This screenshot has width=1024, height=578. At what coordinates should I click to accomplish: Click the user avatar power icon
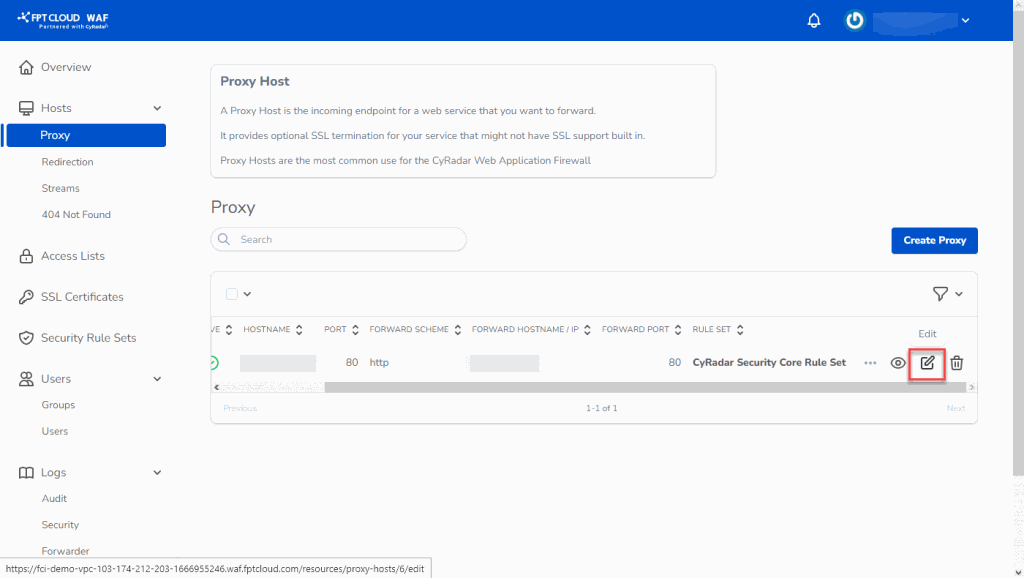click(854, 20)
